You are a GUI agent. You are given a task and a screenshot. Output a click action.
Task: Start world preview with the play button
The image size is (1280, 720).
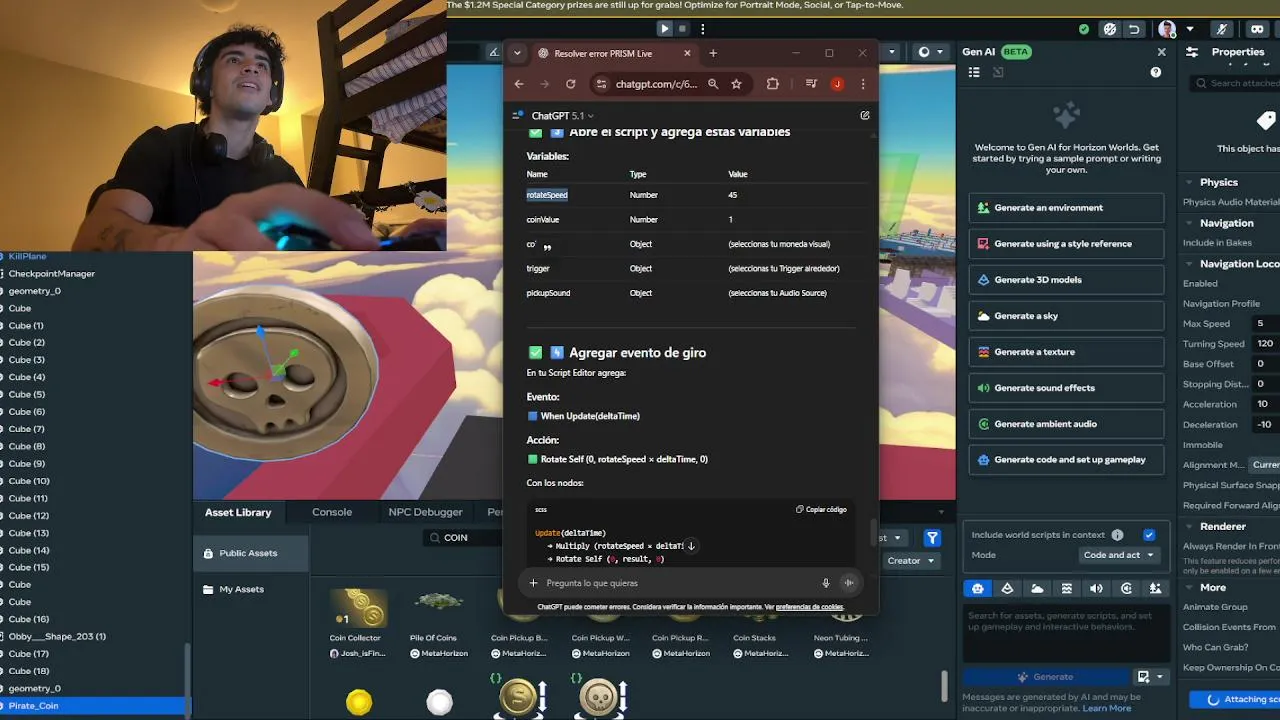coord(664,29)
